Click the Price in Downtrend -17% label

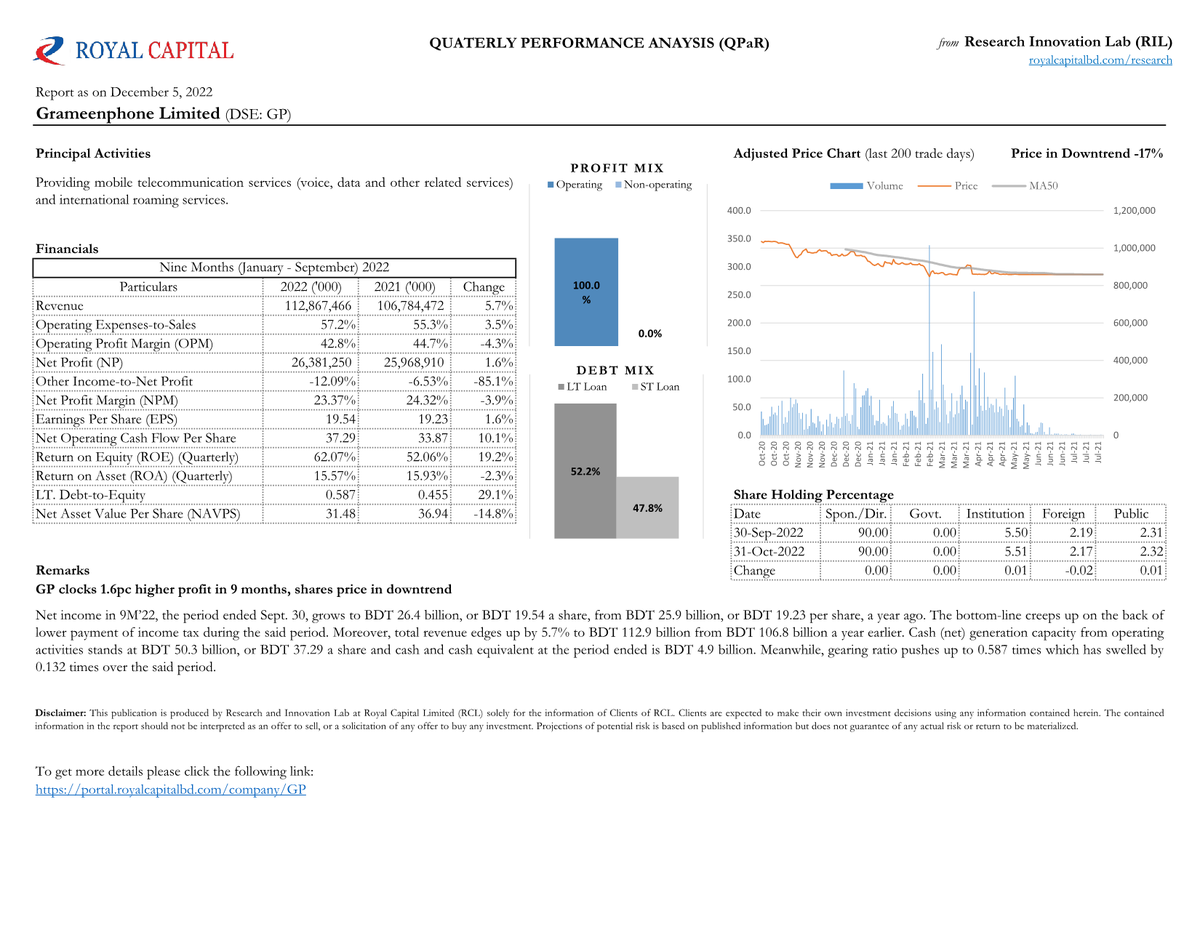pos(1087,154)
